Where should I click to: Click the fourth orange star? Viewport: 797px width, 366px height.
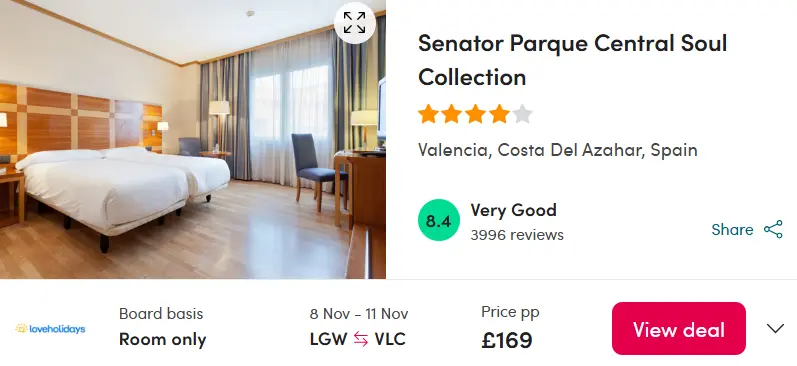tap(499, 114)
